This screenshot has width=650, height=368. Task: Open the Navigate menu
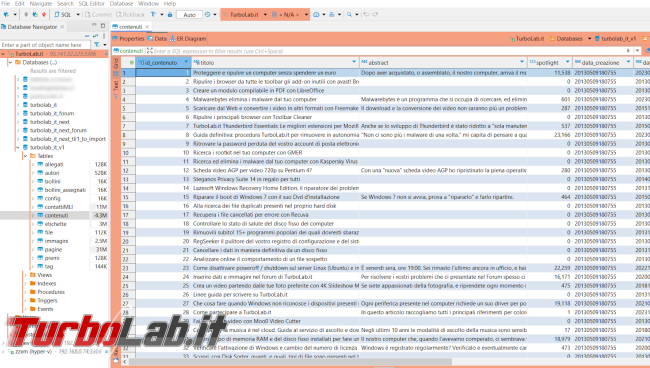(x=41, y=3)
